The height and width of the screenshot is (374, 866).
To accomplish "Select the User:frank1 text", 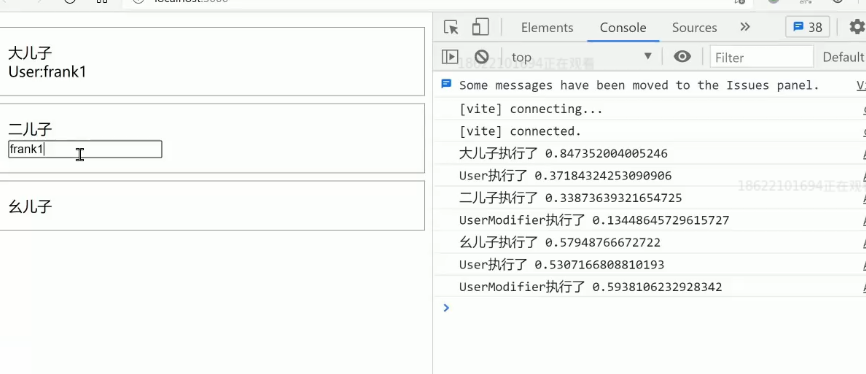I will pos(47,72).
